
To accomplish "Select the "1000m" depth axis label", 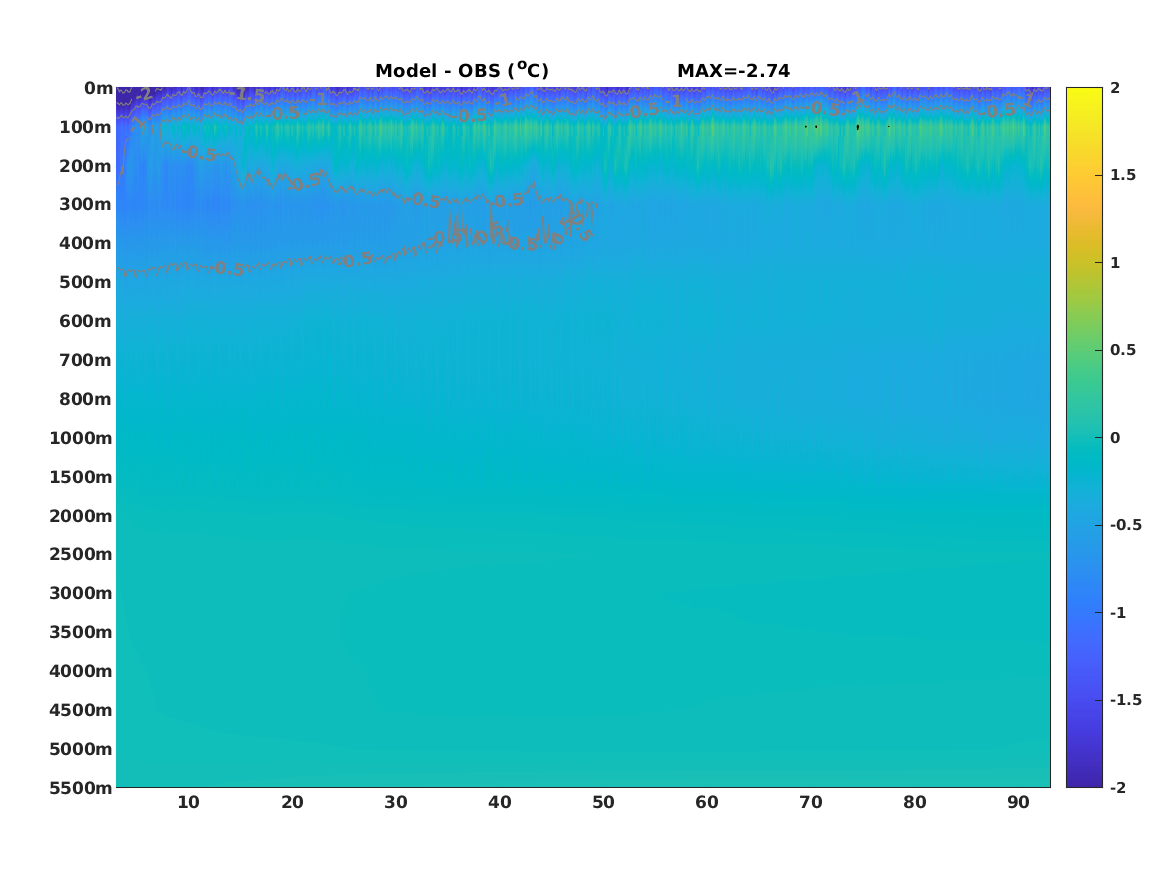I will tap(81, 438).
